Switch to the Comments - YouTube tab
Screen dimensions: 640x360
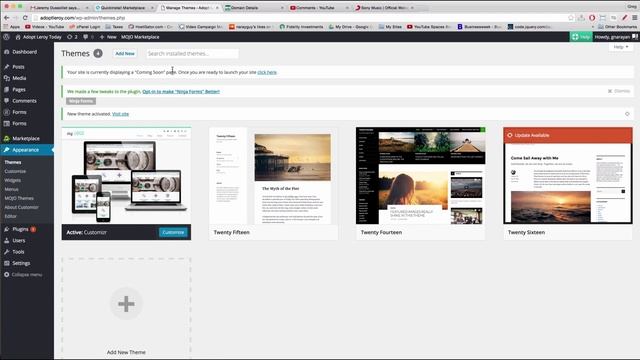(318, 7)
